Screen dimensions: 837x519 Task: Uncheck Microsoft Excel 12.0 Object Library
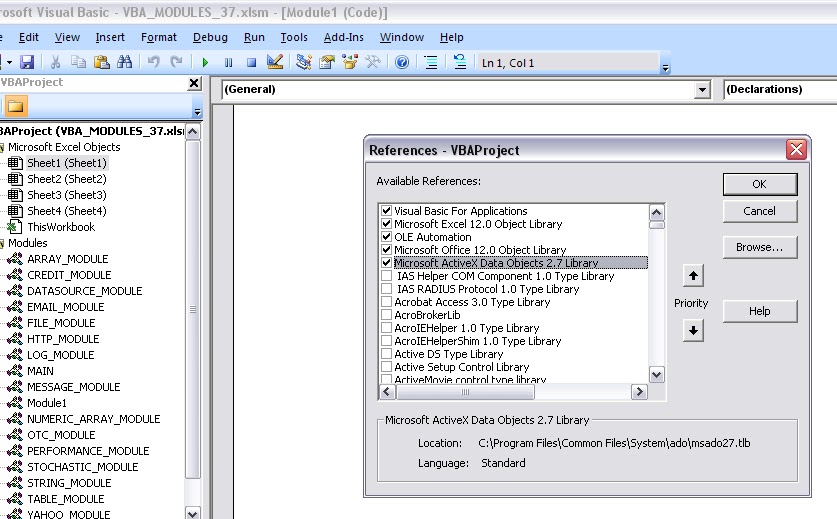[x=386, y=224]
